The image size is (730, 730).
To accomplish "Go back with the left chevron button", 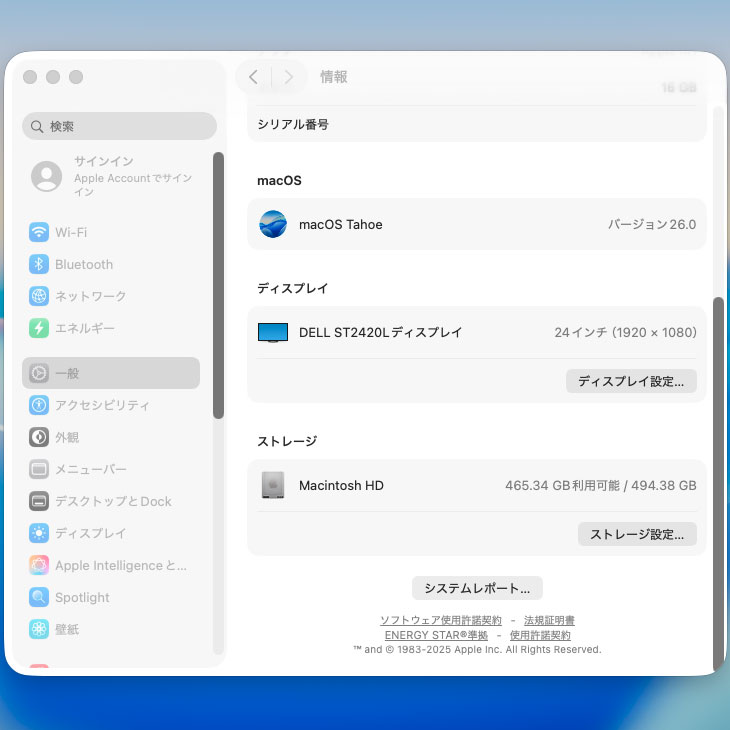I will pyautogui.click(x=253, y=77).
